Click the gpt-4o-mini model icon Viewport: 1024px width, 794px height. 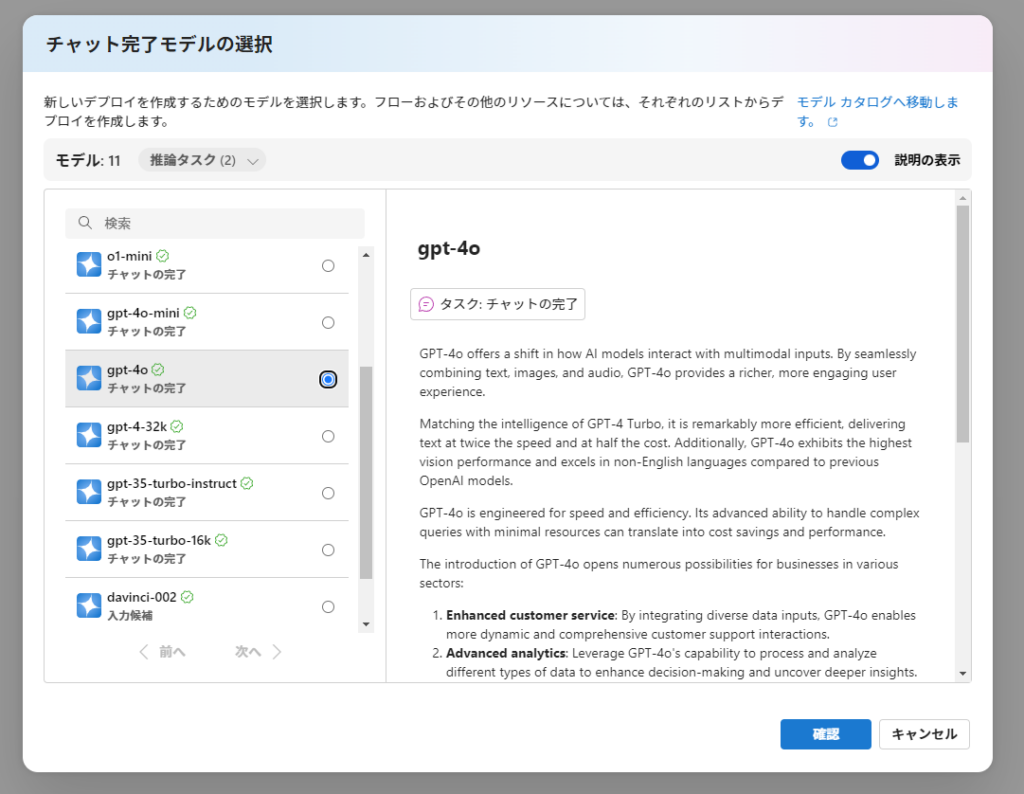coord(89,322)
